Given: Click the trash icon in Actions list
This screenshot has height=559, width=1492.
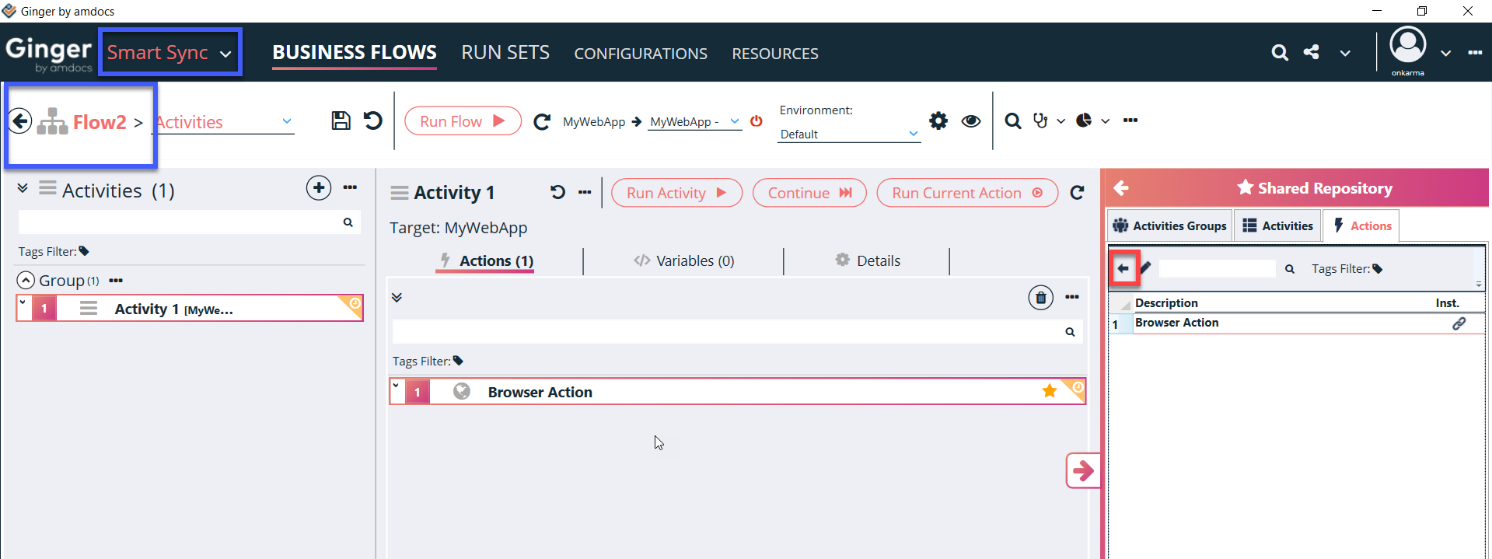Looking at the screenshot, I should pyautogui.click(x=1041, y=297).
